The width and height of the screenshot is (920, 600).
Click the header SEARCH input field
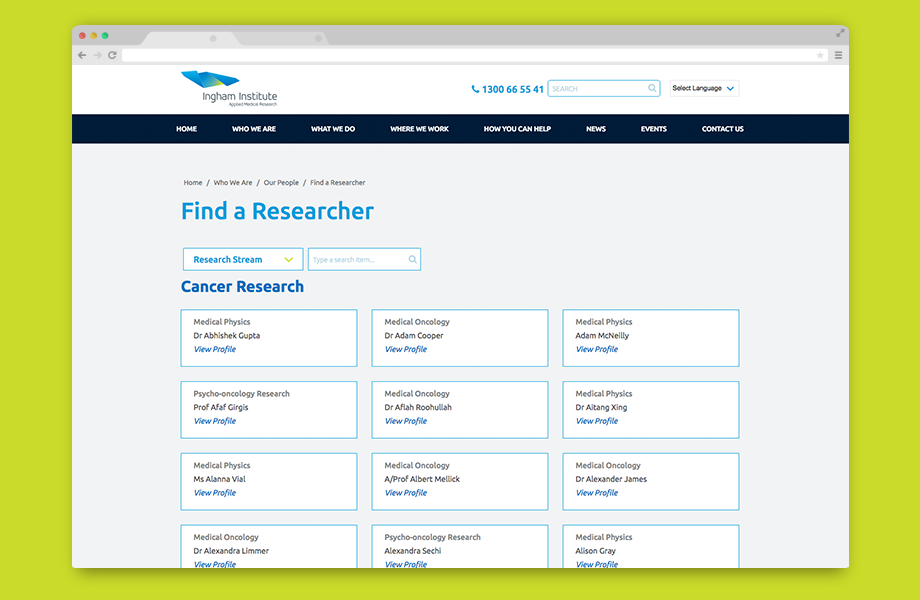(x=597, y=89)
